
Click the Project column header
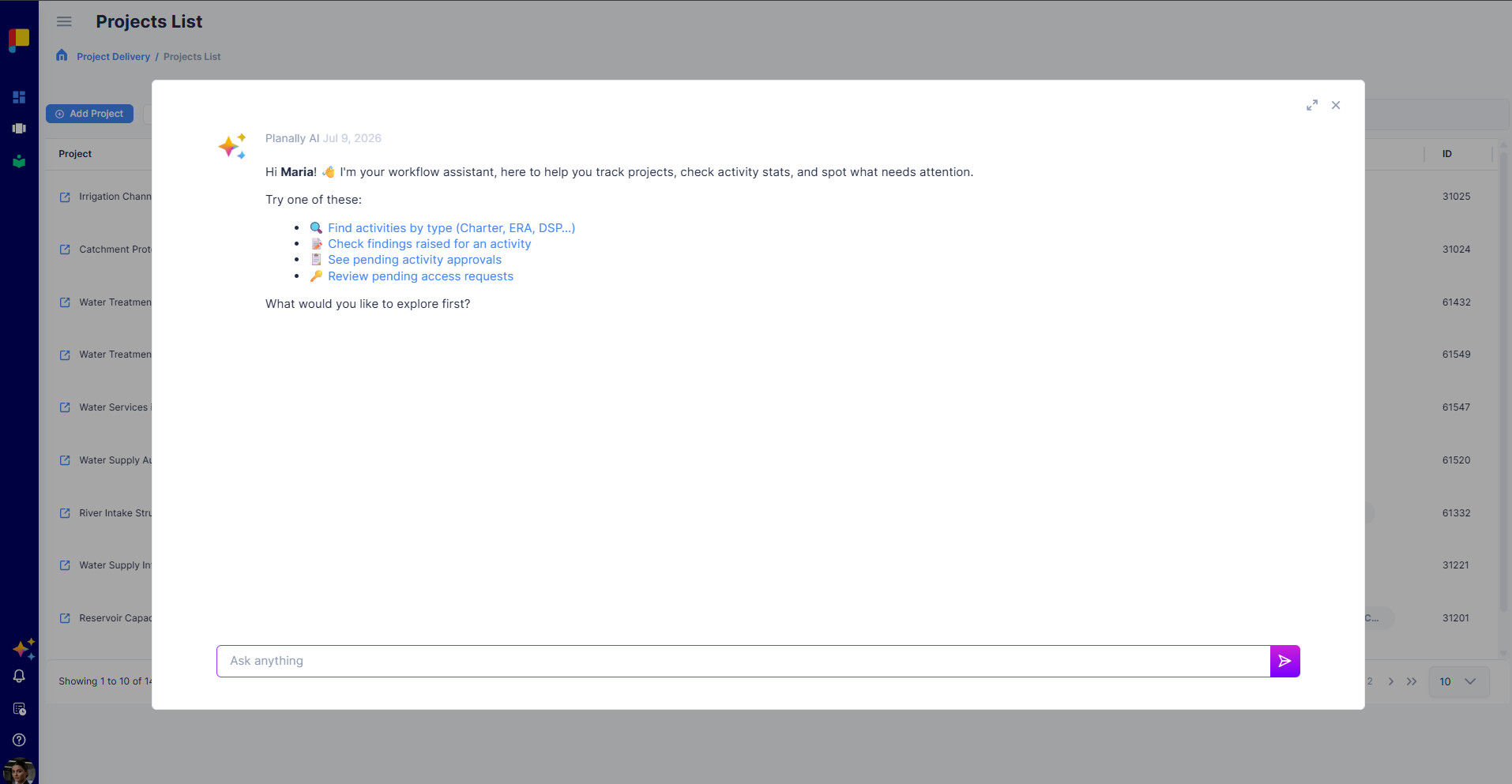click(75, 154)
